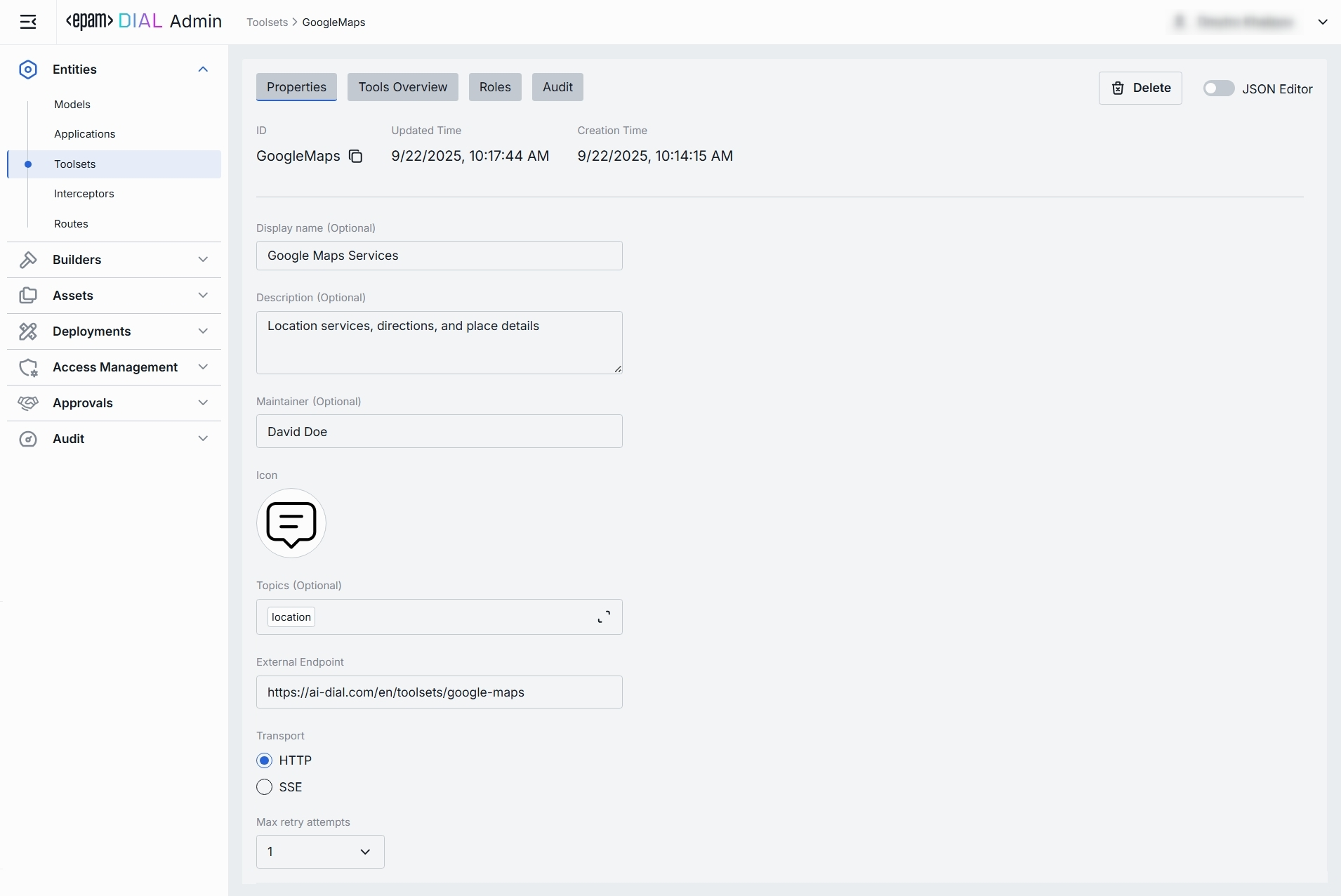The width and height of the screenshot is (1341, 896).
Task: Edit the Maintainer field
Action: [440, 431]
